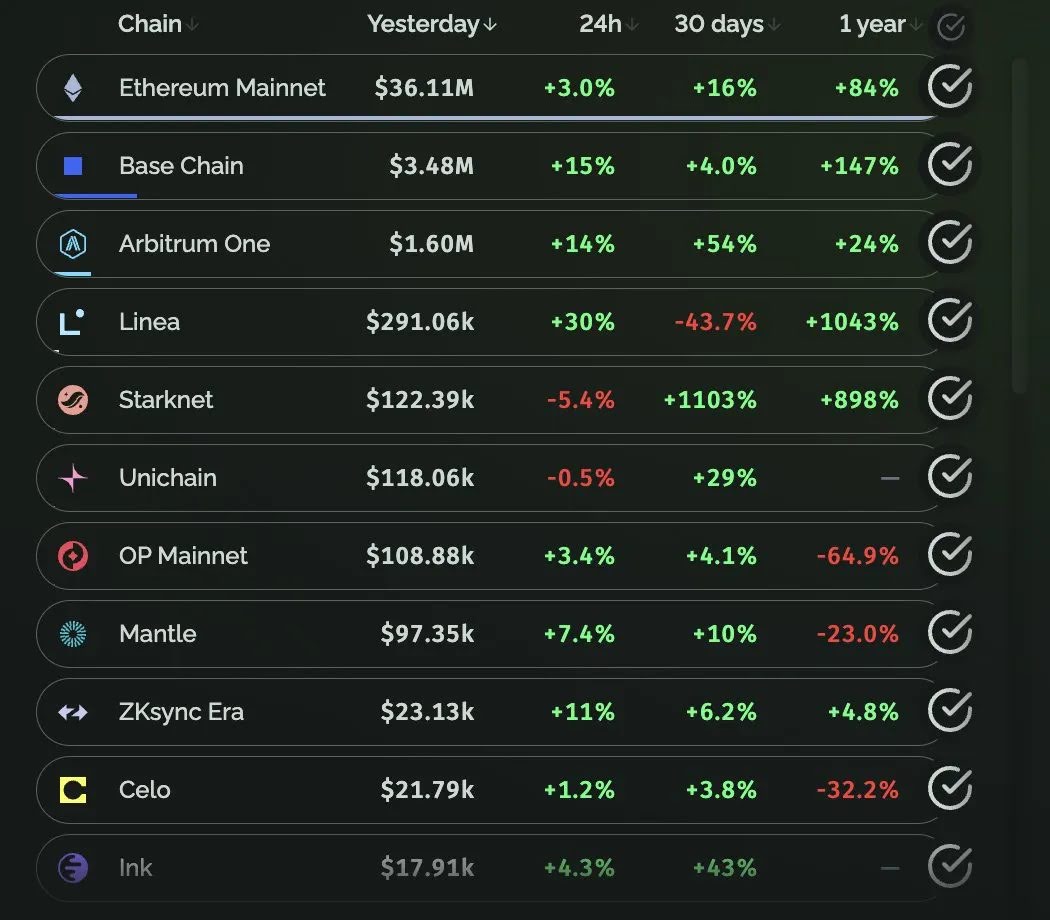Viewport: 1050px width, 920px height.
Task: Open the Starknet chain row link
Action: [x=166, y=400]
